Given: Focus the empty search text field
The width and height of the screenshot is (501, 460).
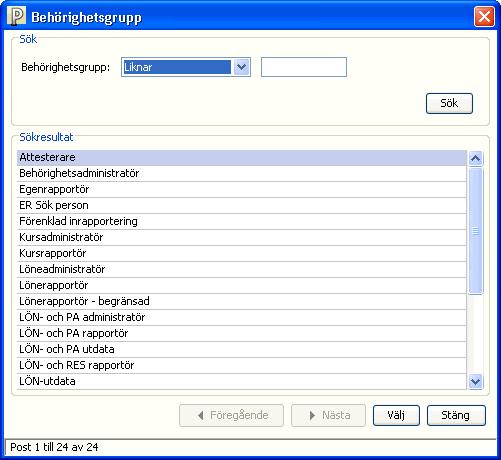Looking at the screenshot, I should click(304, 67).
